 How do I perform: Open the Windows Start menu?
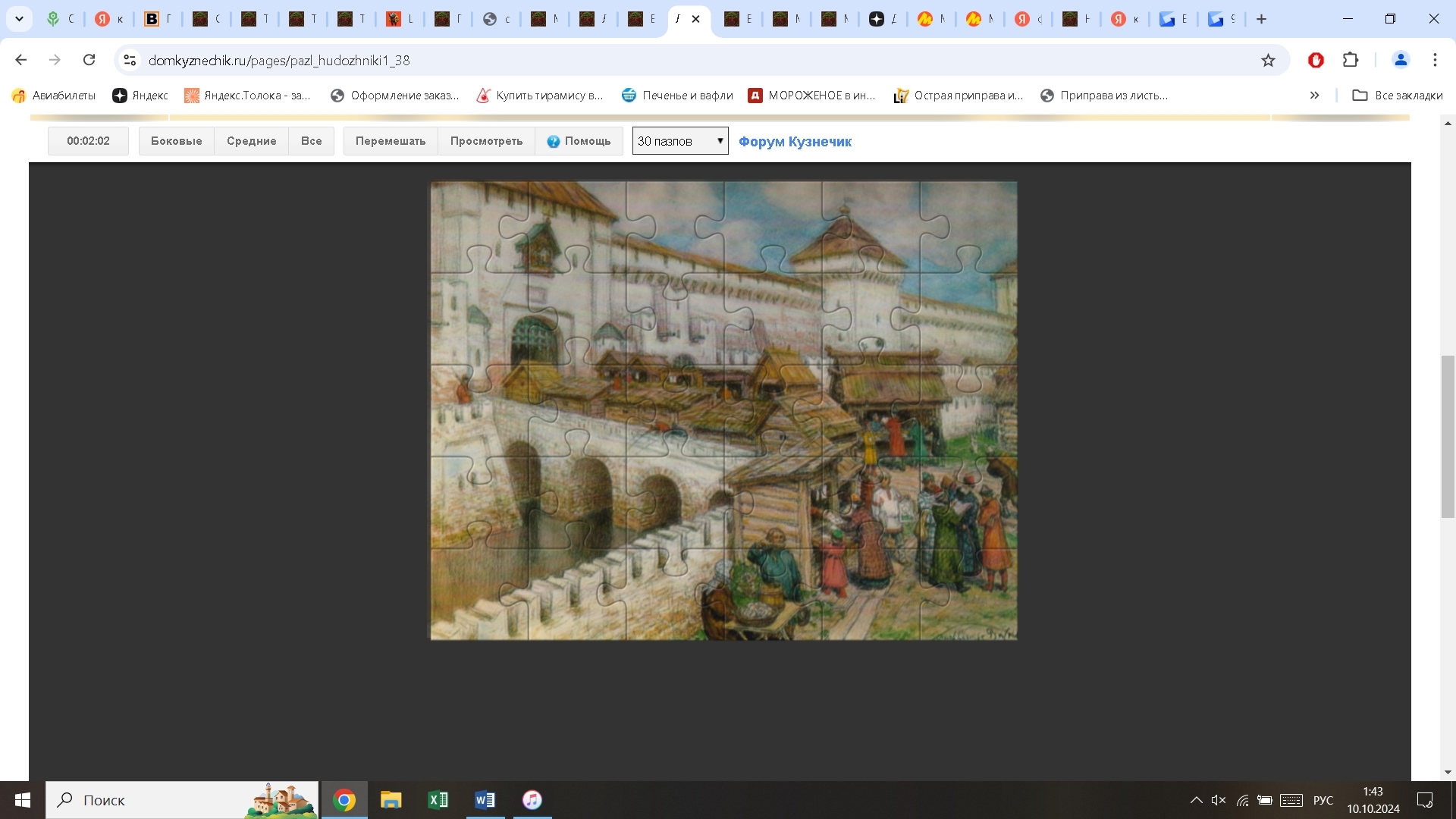[x=23, y=800]
